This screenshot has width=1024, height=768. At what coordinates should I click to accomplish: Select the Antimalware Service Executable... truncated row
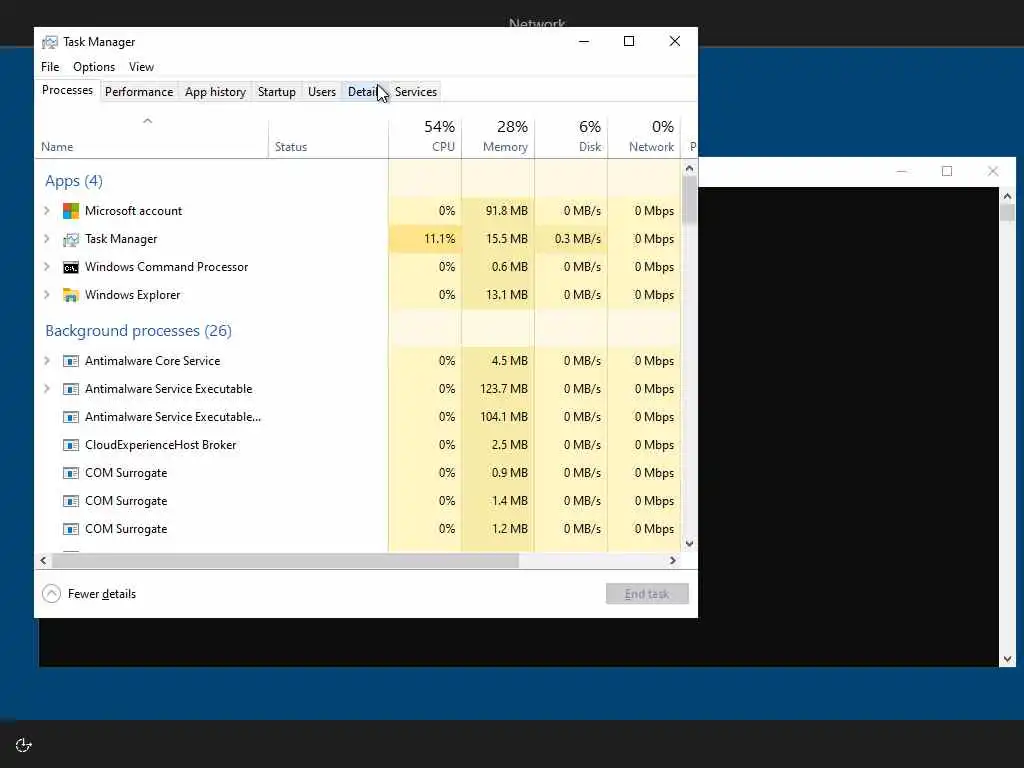pyautogui.click(x=358, y=417)
